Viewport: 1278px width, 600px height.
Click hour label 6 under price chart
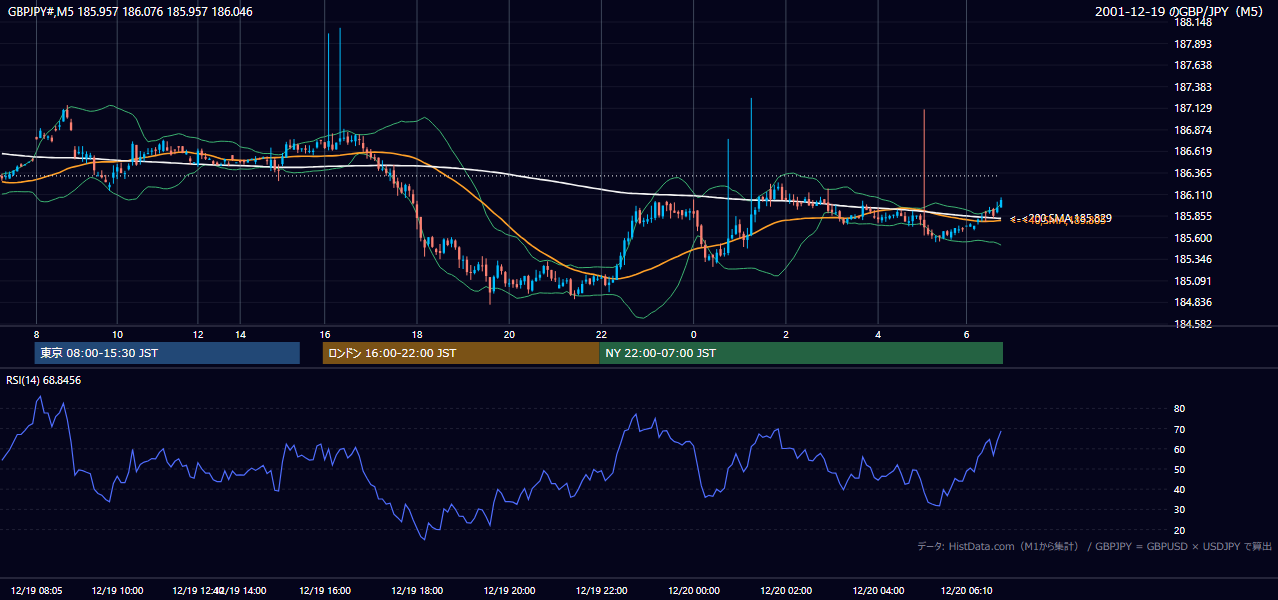tap(966, 334)
